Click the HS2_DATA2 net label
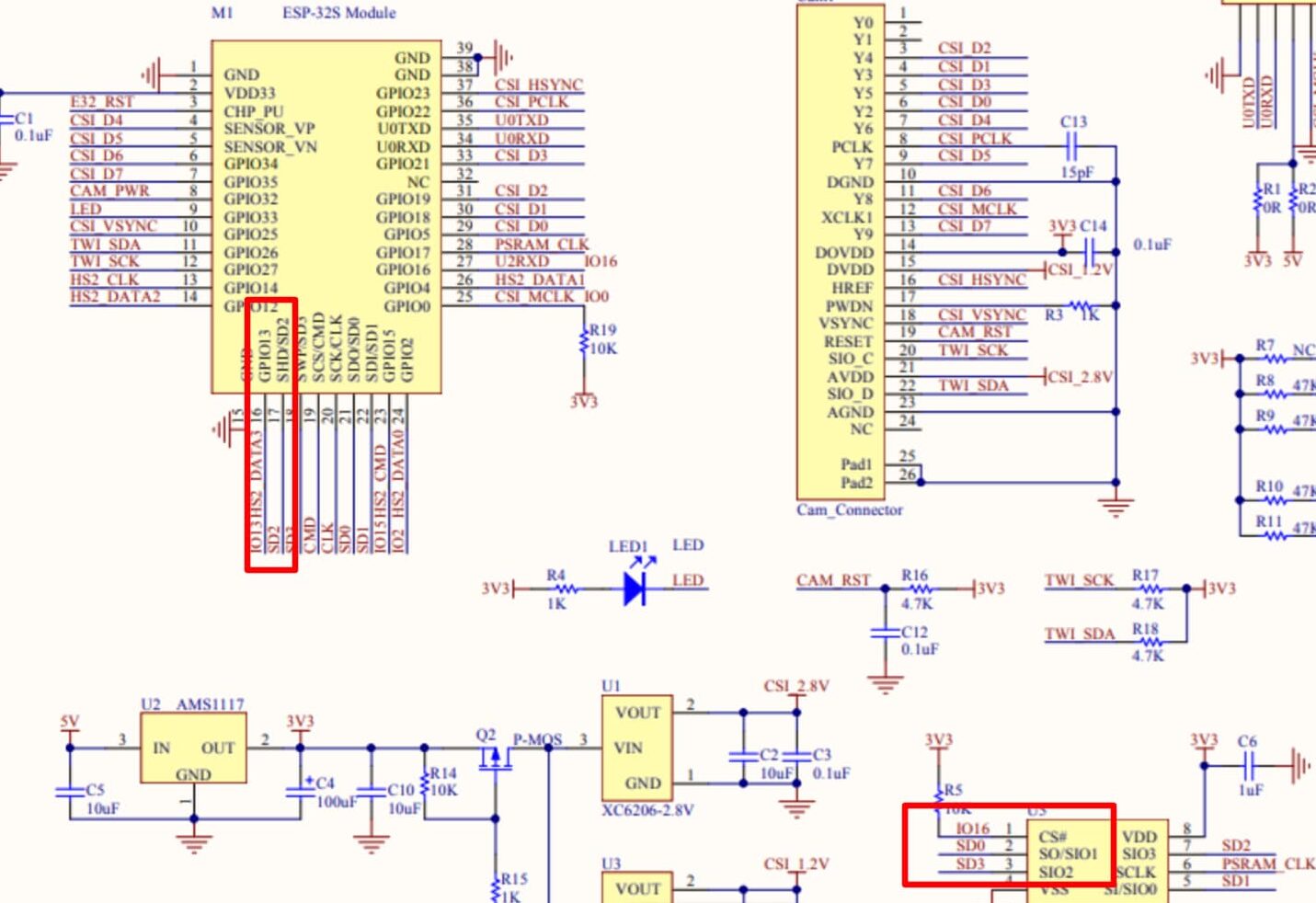Image resolution: width=1316 pixels, height=903 pixels. coord(115,296)
